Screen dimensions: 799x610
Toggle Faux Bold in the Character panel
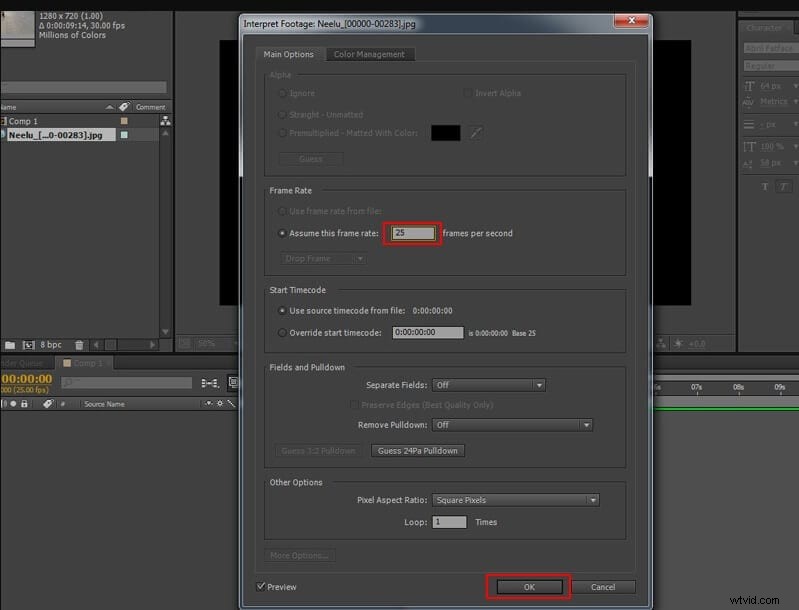tap(764, 187)
